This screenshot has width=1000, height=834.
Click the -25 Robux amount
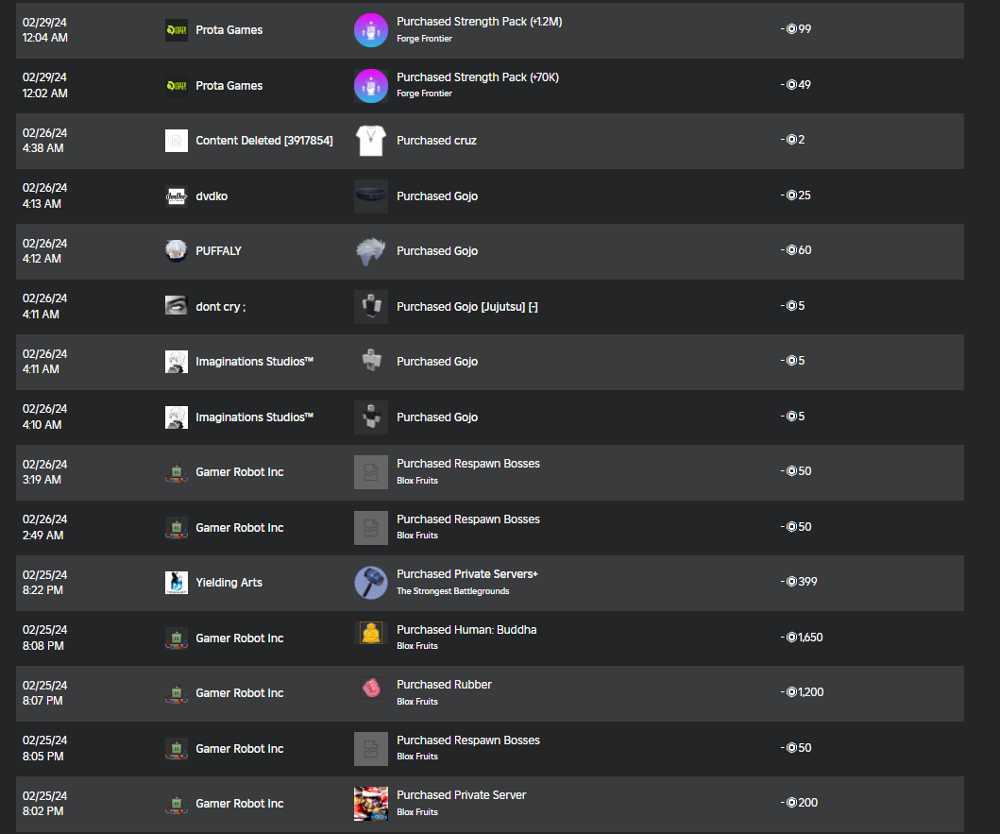point(795,195)
